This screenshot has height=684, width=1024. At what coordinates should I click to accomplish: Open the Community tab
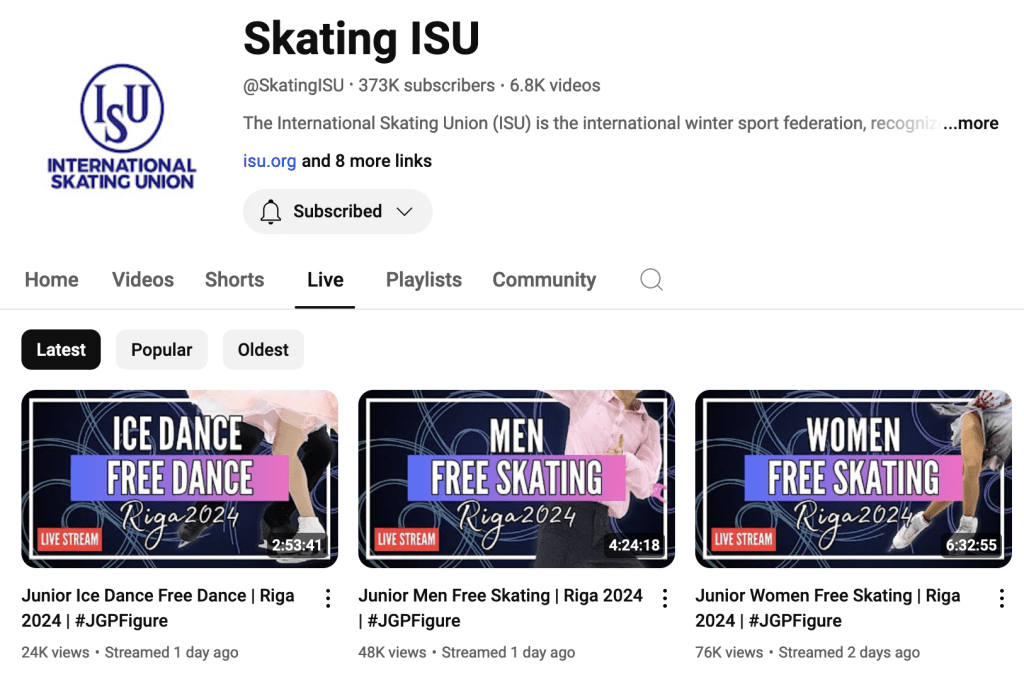[544, 280]
